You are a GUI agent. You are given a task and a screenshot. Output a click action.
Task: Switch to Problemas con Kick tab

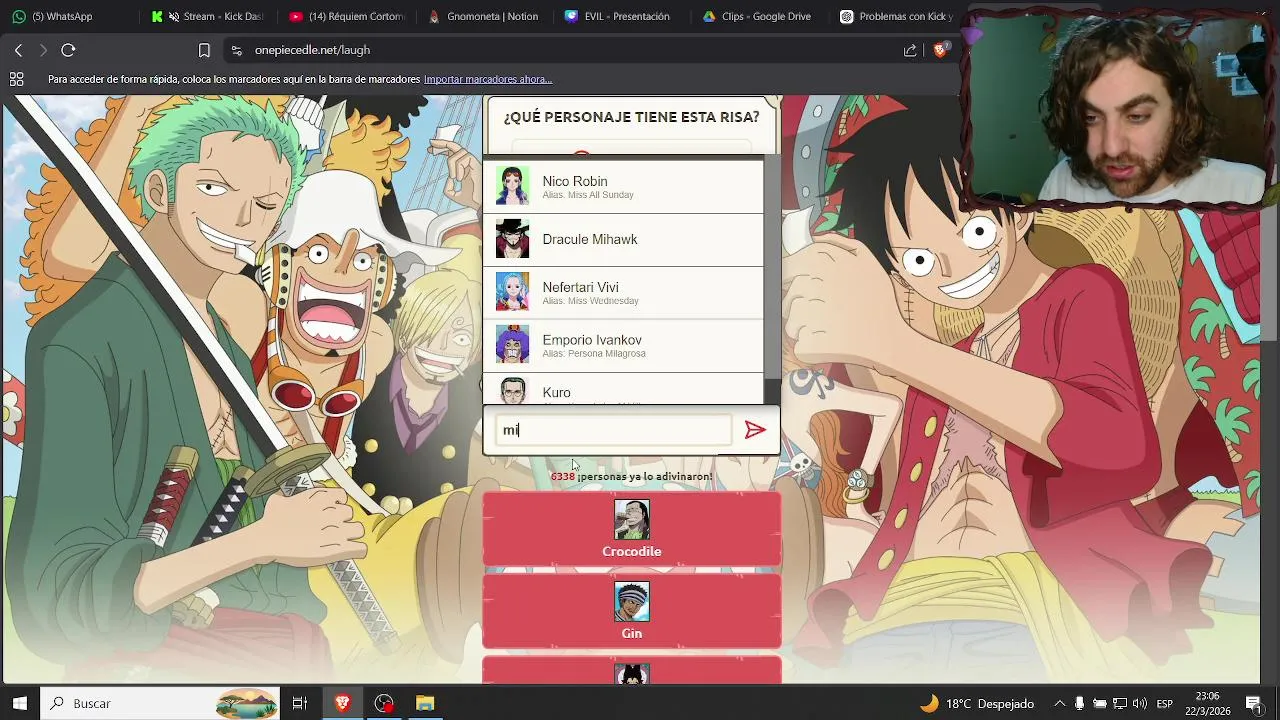click(x=895, y=16)
